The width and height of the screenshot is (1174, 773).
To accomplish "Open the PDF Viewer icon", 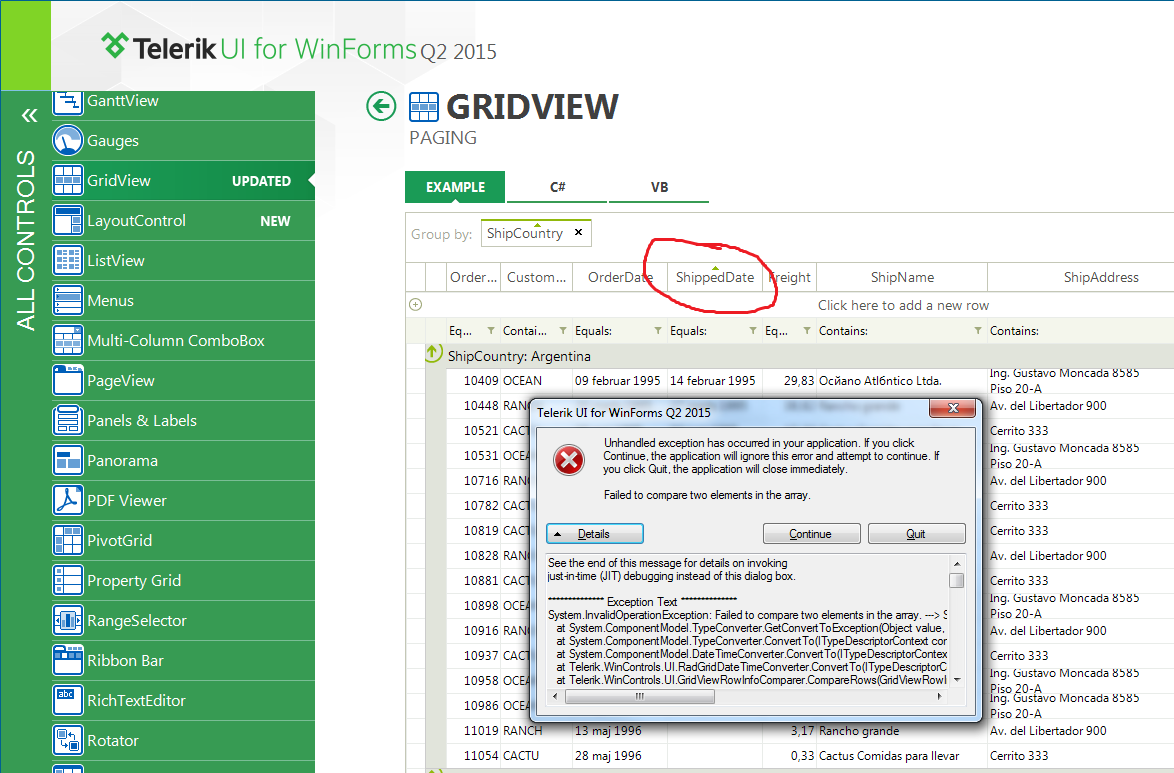I will point(67,500).
